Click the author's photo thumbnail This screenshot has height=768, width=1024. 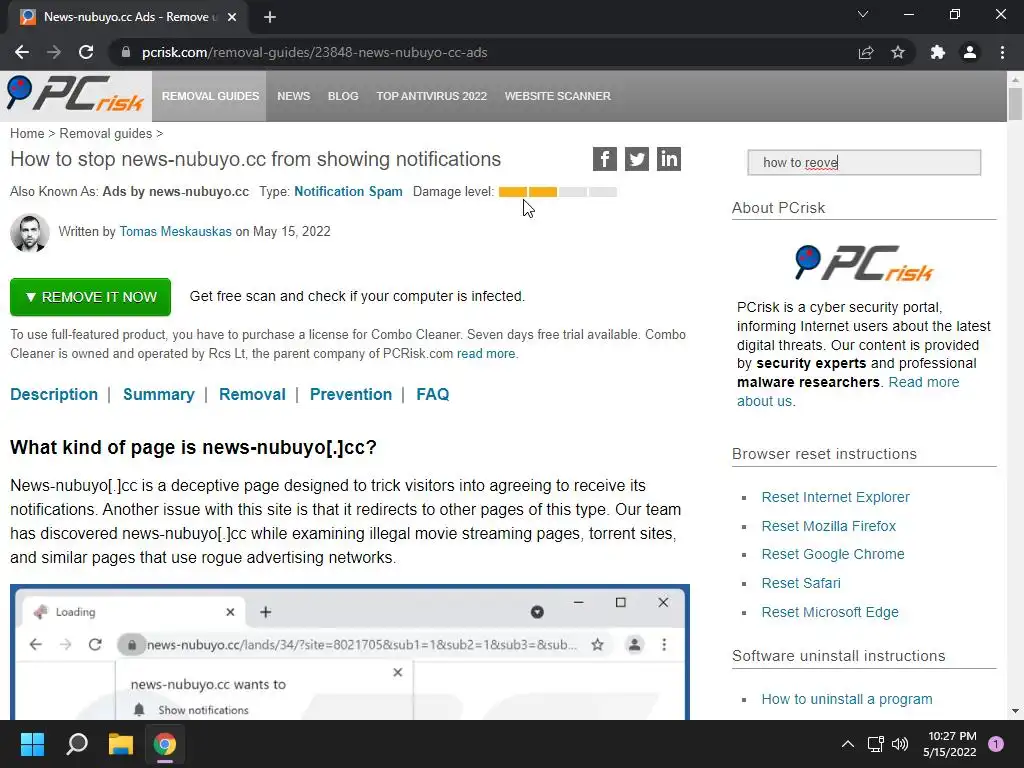click(30, 232)
